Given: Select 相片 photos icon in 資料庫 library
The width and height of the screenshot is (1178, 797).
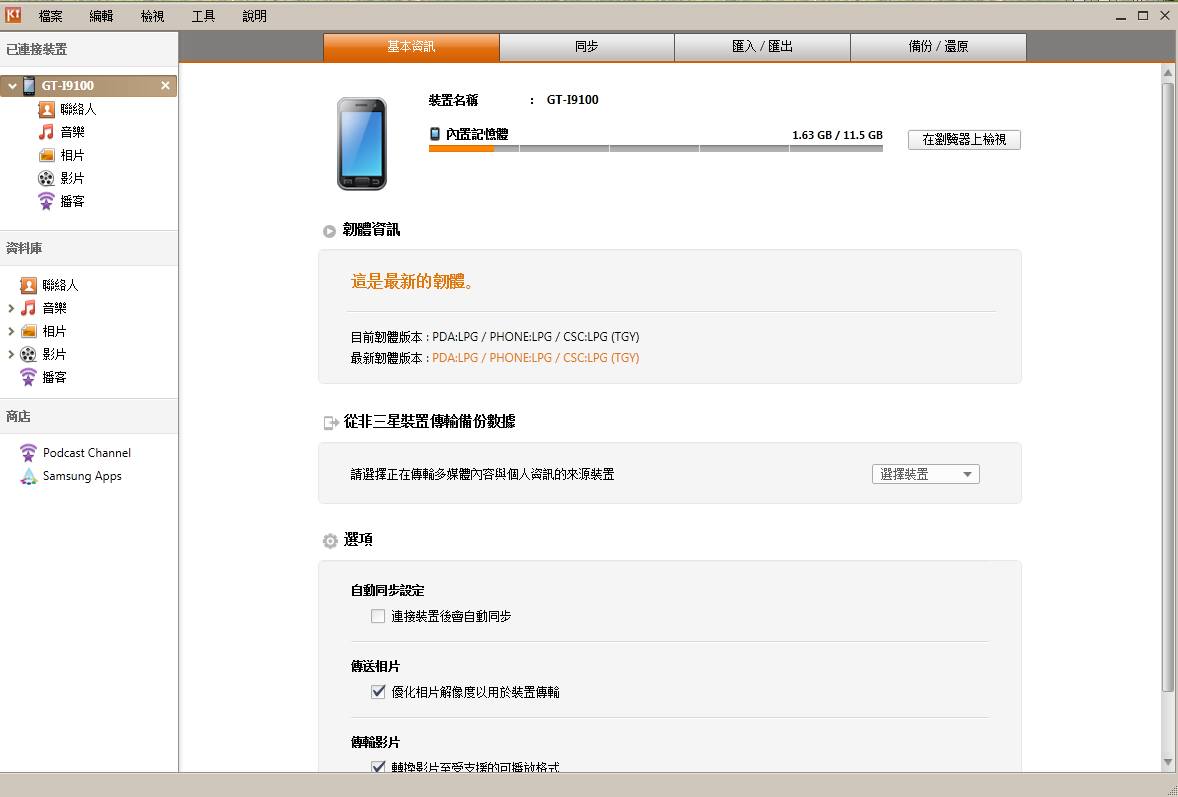Looking at the screenshot, I should tap(29, 331).
